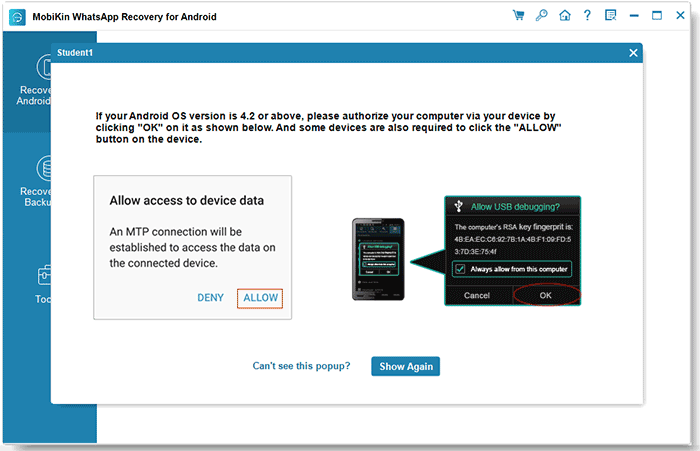Select Recover from Android sidebar icon
700x451 pixels.
click(x=44, y=67)
